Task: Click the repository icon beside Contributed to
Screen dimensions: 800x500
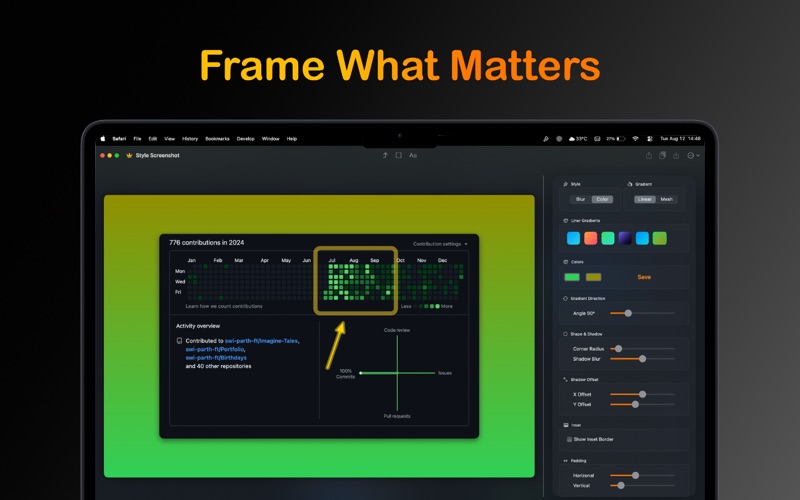Action: [x=179, y=341]
